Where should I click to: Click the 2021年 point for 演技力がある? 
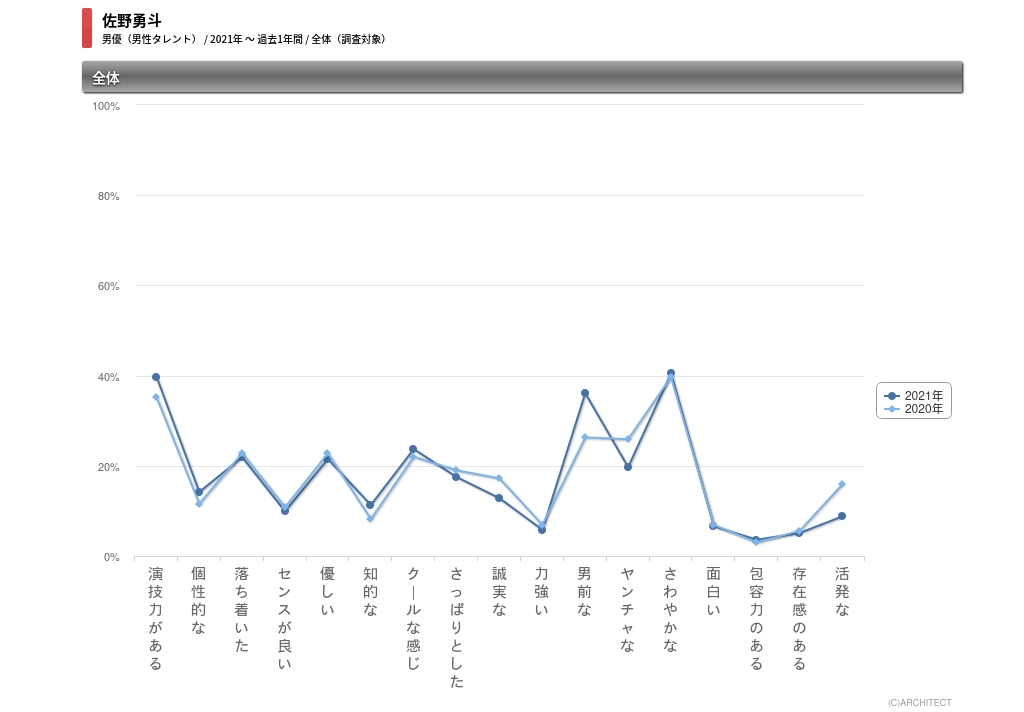[x=156, y=377]
